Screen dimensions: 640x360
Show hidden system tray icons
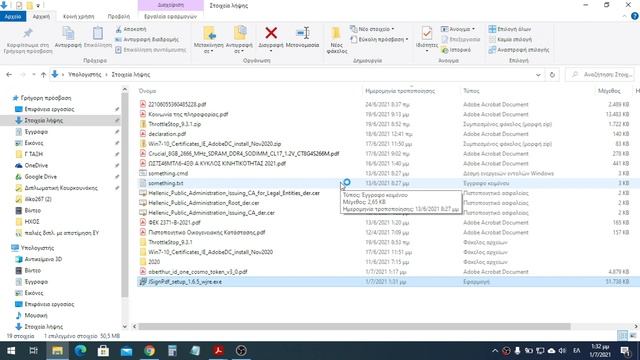point(495,351)
